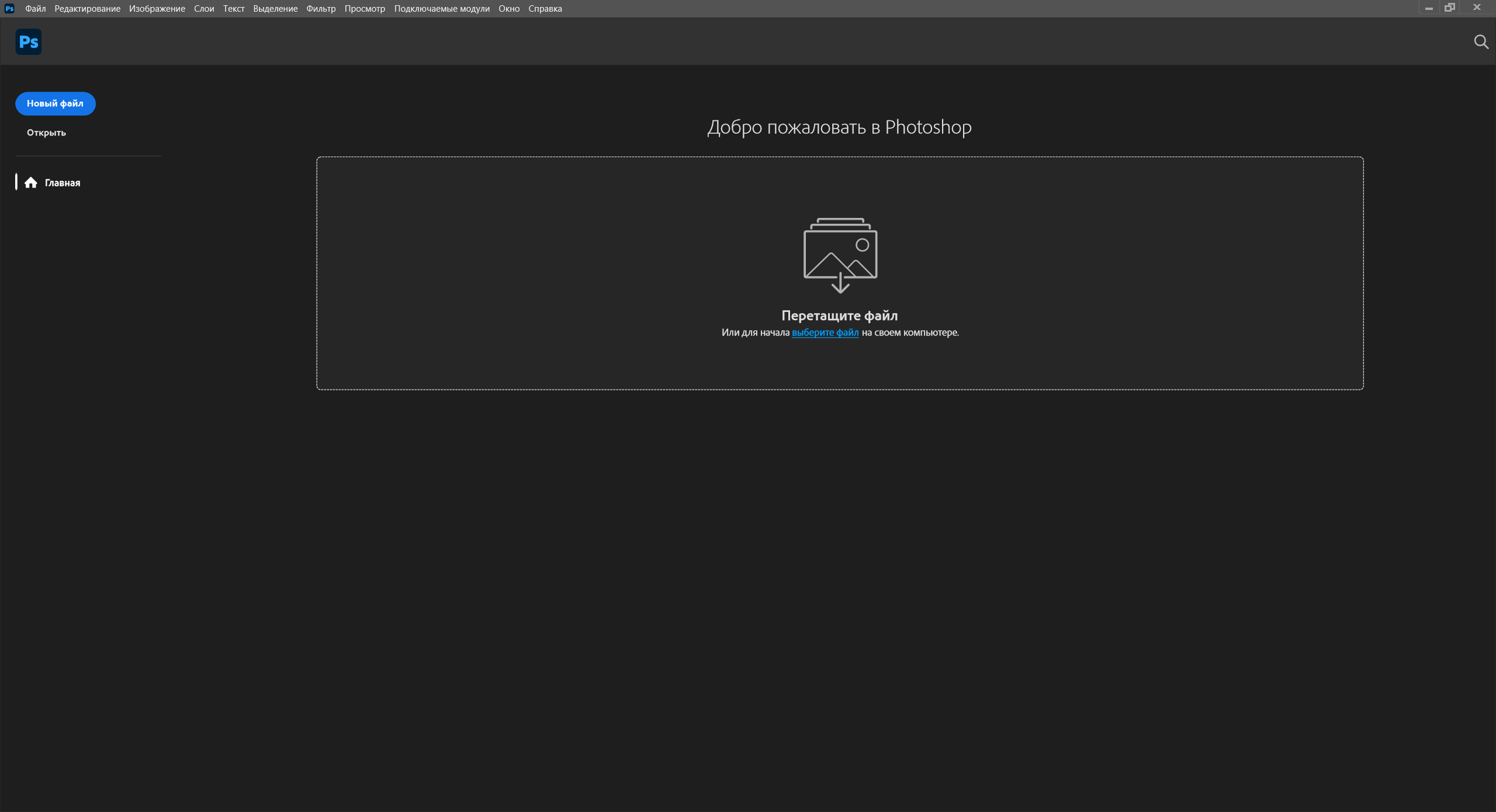Close the Photoshop window
Image resolution: width=1496 pixels, height=812 pixels.
[x=1477, y=8]
